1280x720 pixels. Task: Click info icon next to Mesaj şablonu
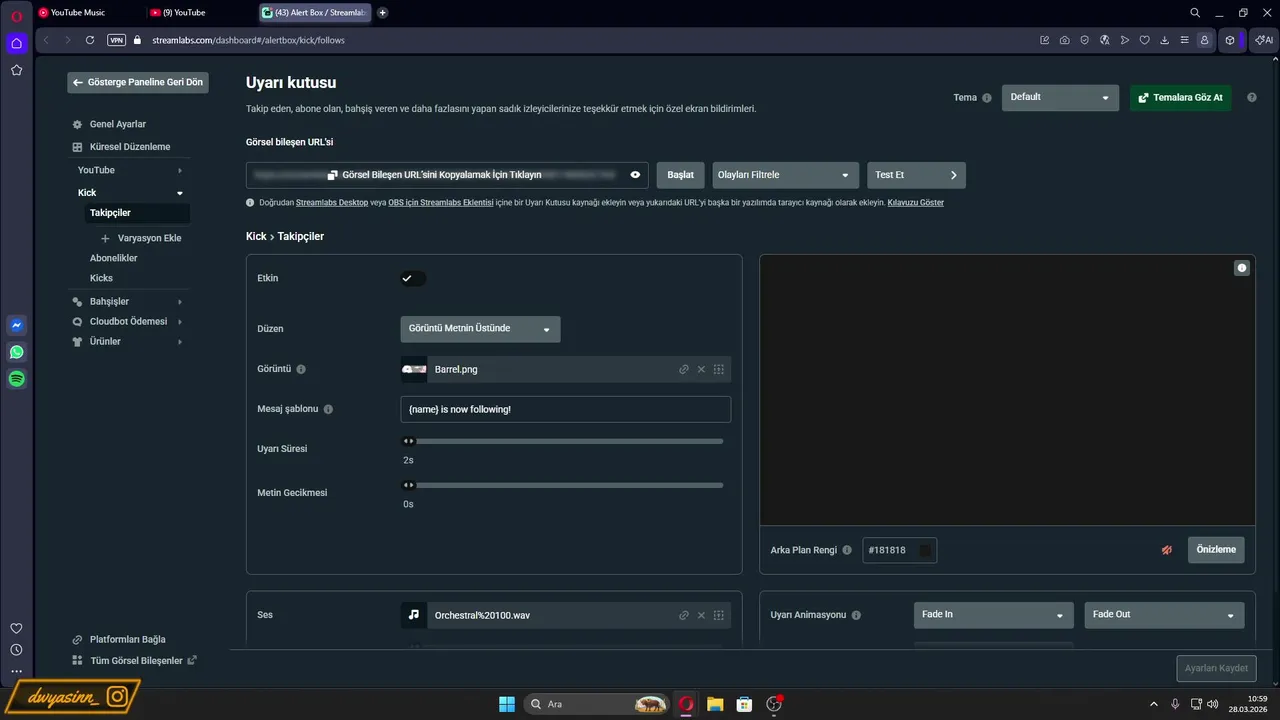[328, 409]
